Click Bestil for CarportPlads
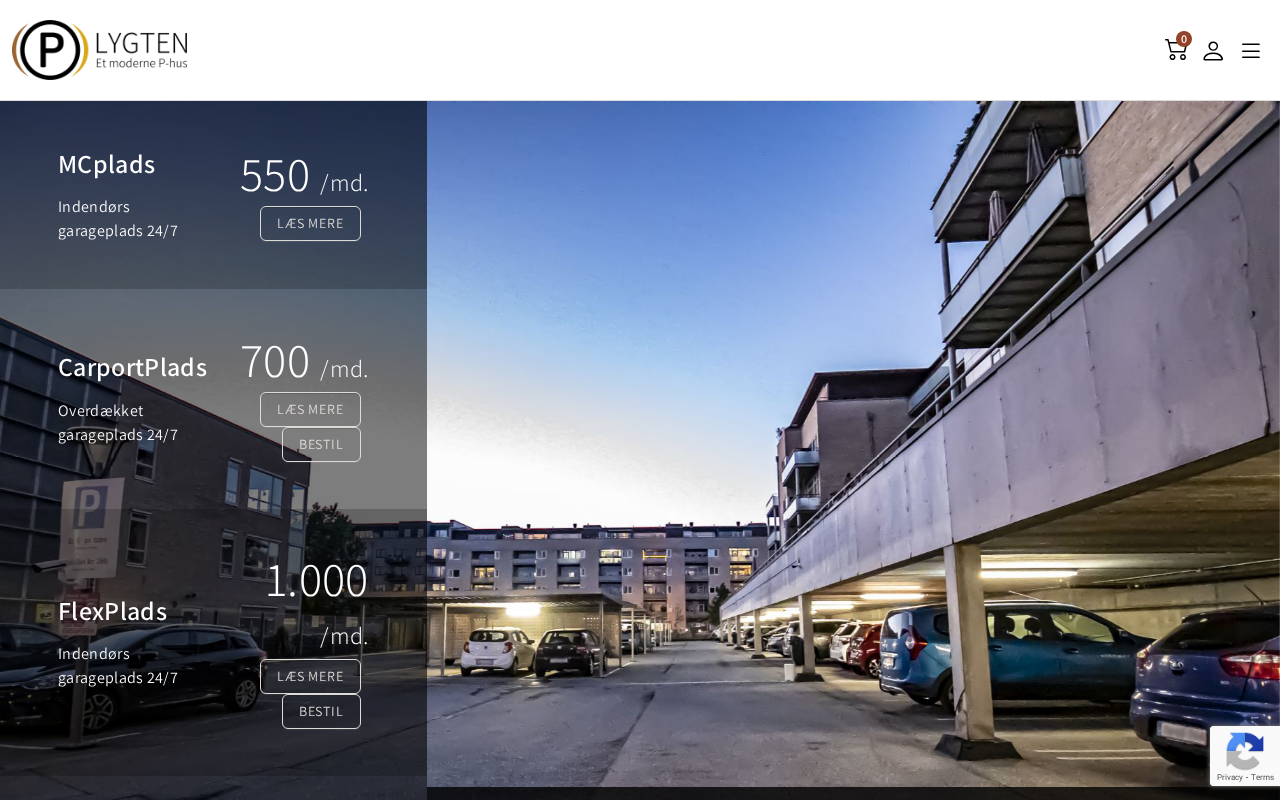This screenshot has width=1280, height=800. (x=321, y=445)
